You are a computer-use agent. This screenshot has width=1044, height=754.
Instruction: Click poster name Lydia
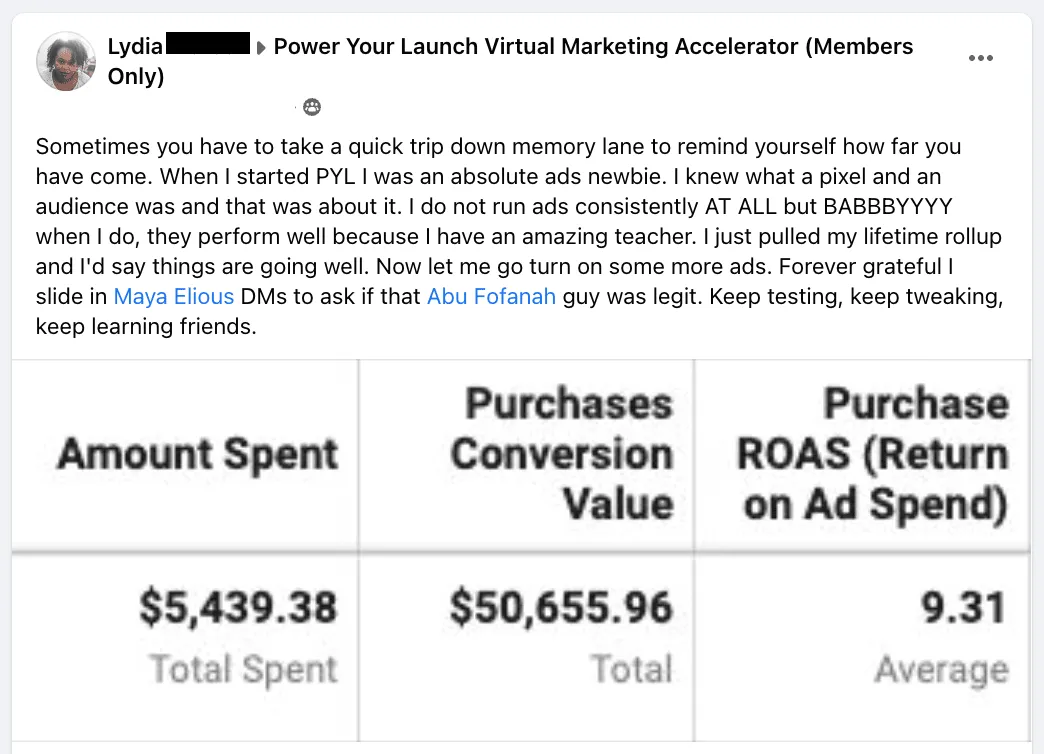point(135,46)
